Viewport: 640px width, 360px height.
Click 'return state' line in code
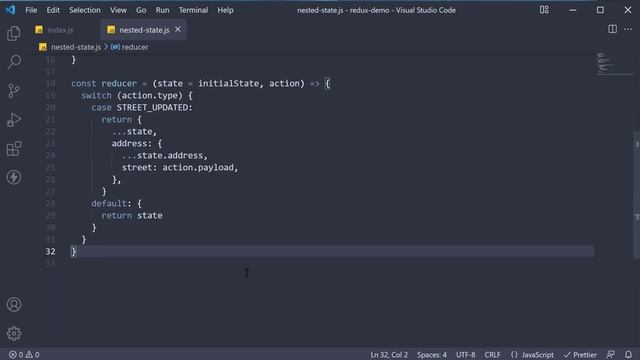click(132, 215)
